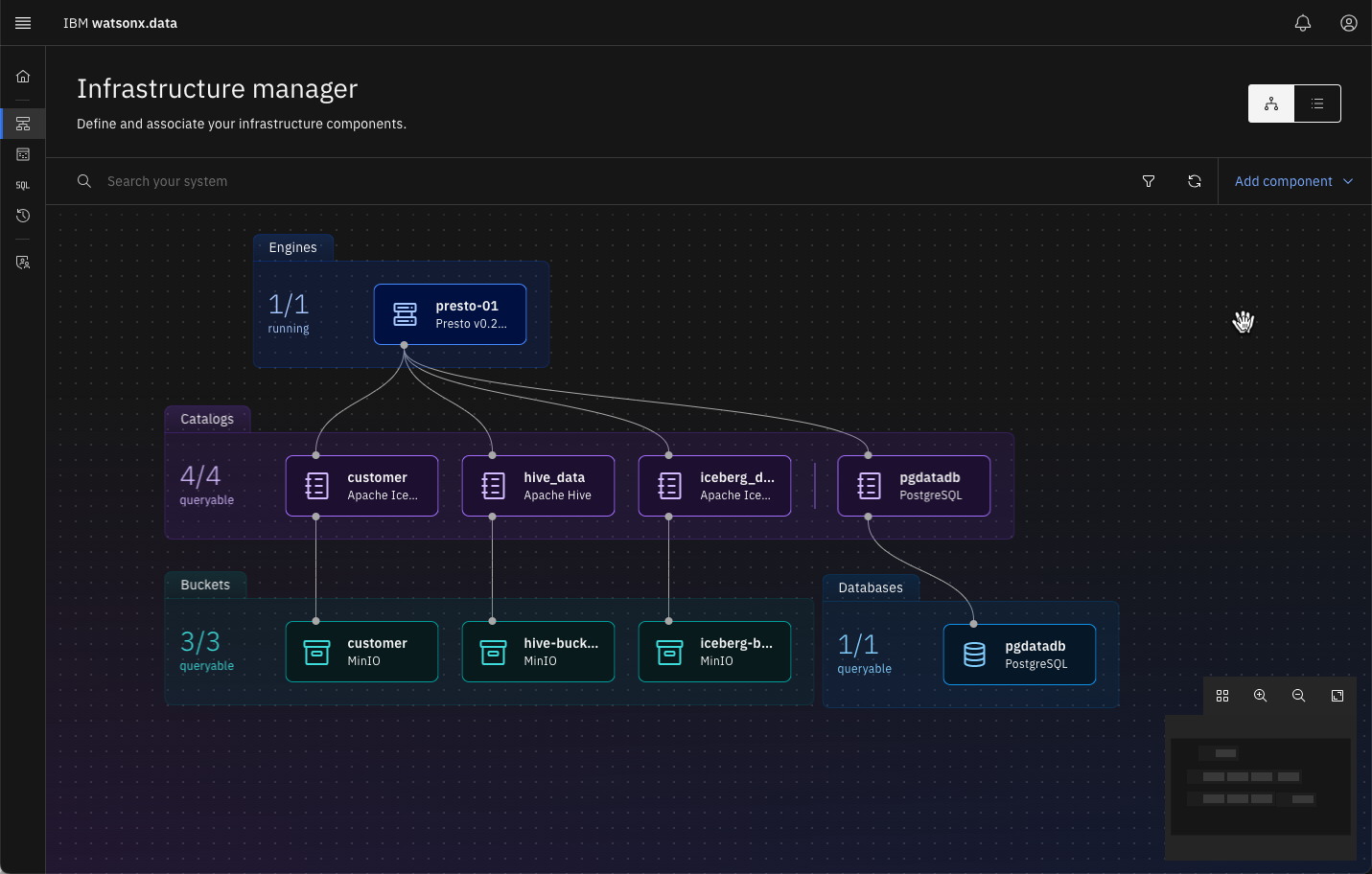Go to Home in sidebar
Viewport: 1372px width, 874px height.
coord(23,77)
